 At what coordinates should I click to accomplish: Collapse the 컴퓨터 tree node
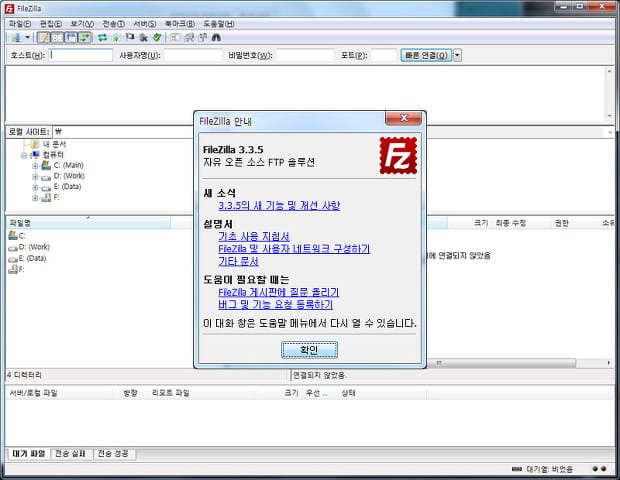[x=24, y=155]
